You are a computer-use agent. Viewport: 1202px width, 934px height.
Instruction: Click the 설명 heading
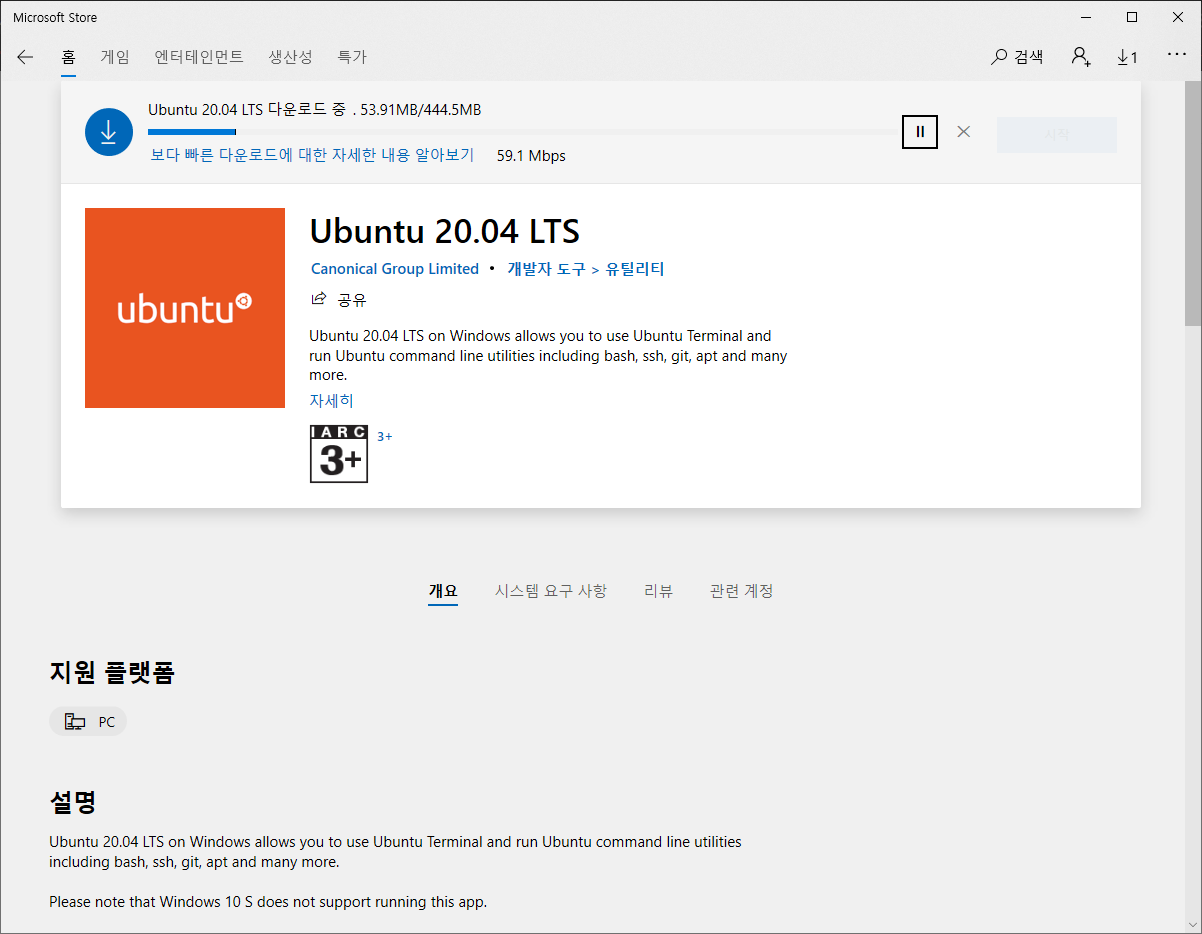[x=73, y=802]
